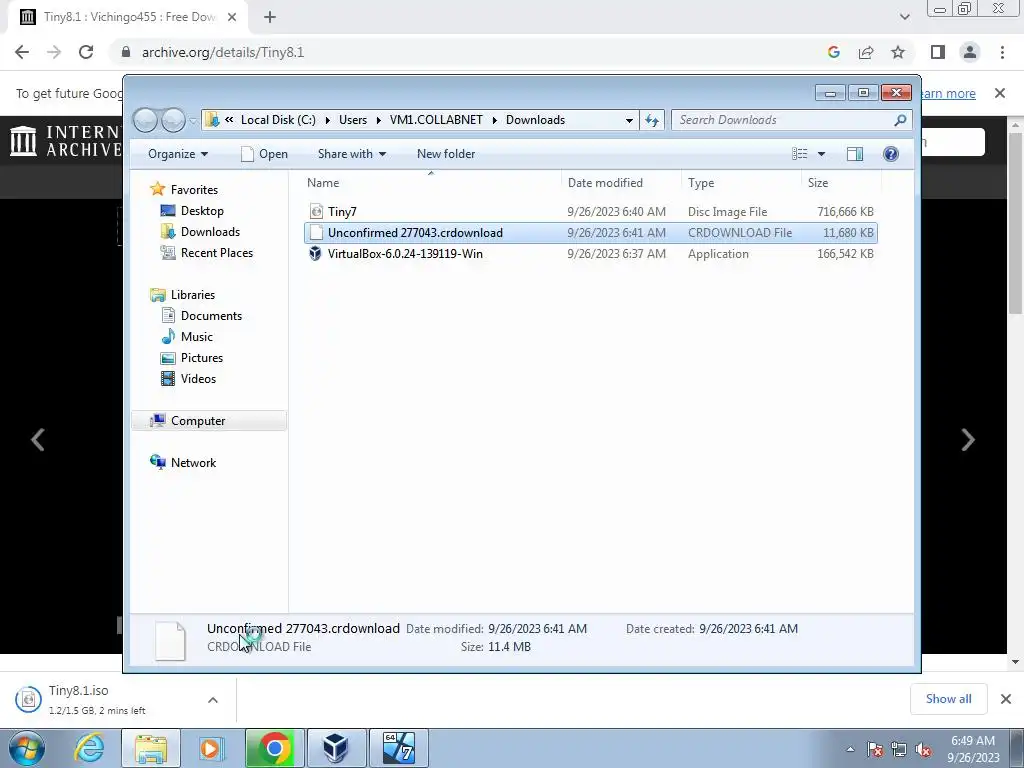
Task: Click the Action Center flag tray icon
Action: (x=875, y=749)
